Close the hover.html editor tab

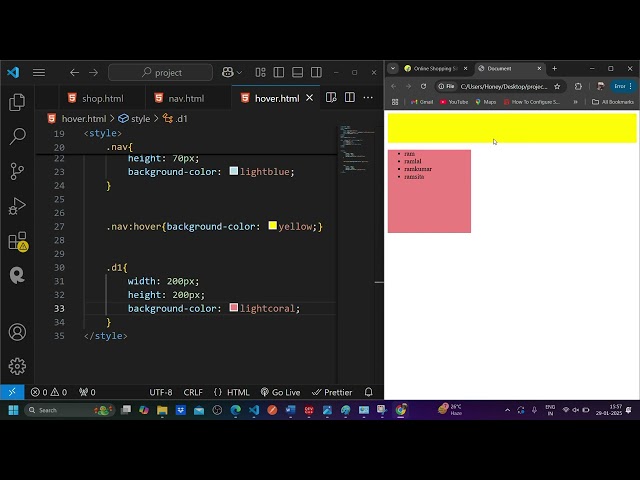pyautogui.click(x=310, y=98)
